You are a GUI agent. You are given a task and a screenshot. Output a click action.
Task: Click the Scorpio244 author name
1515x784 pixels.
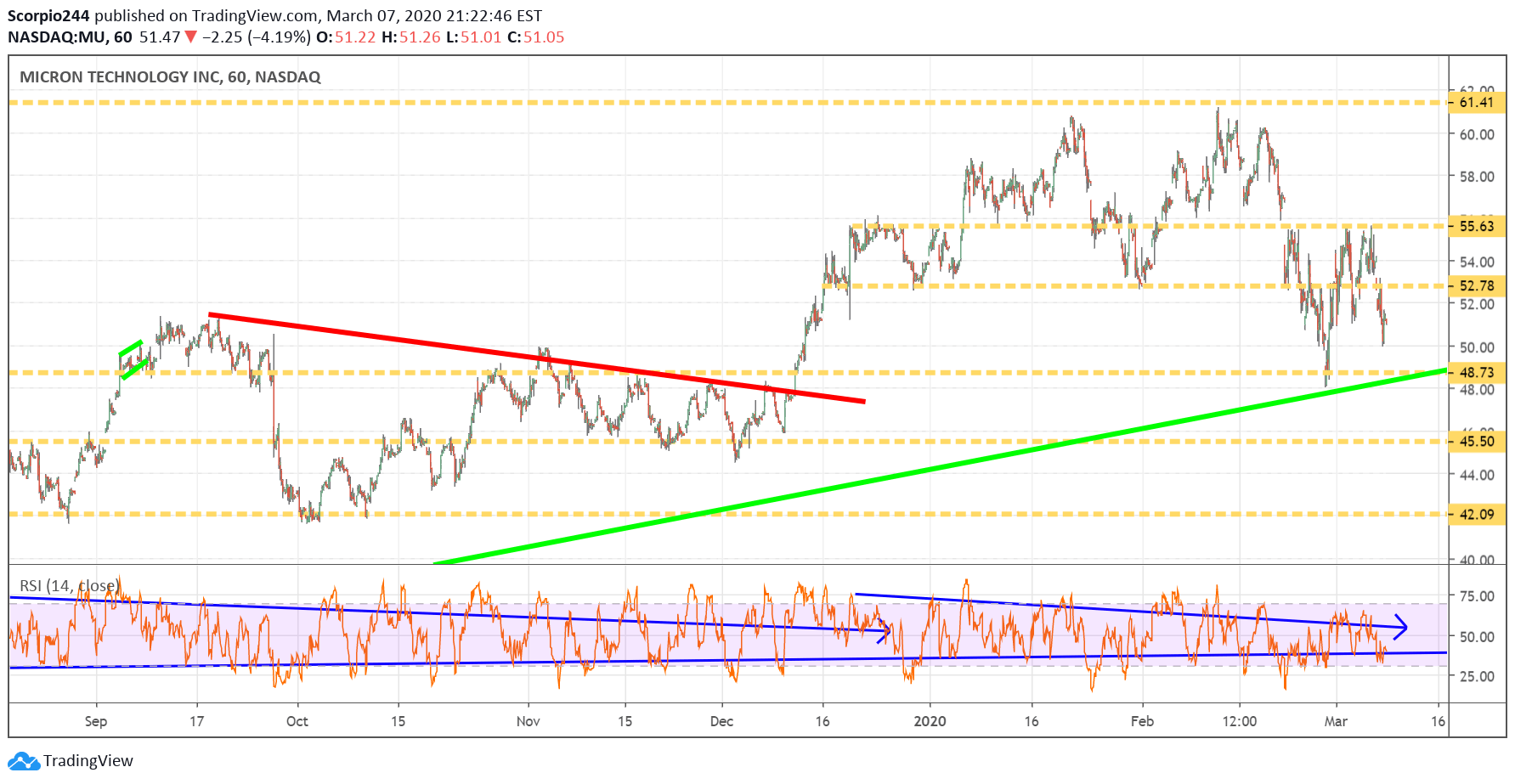(x=48, y=15)
